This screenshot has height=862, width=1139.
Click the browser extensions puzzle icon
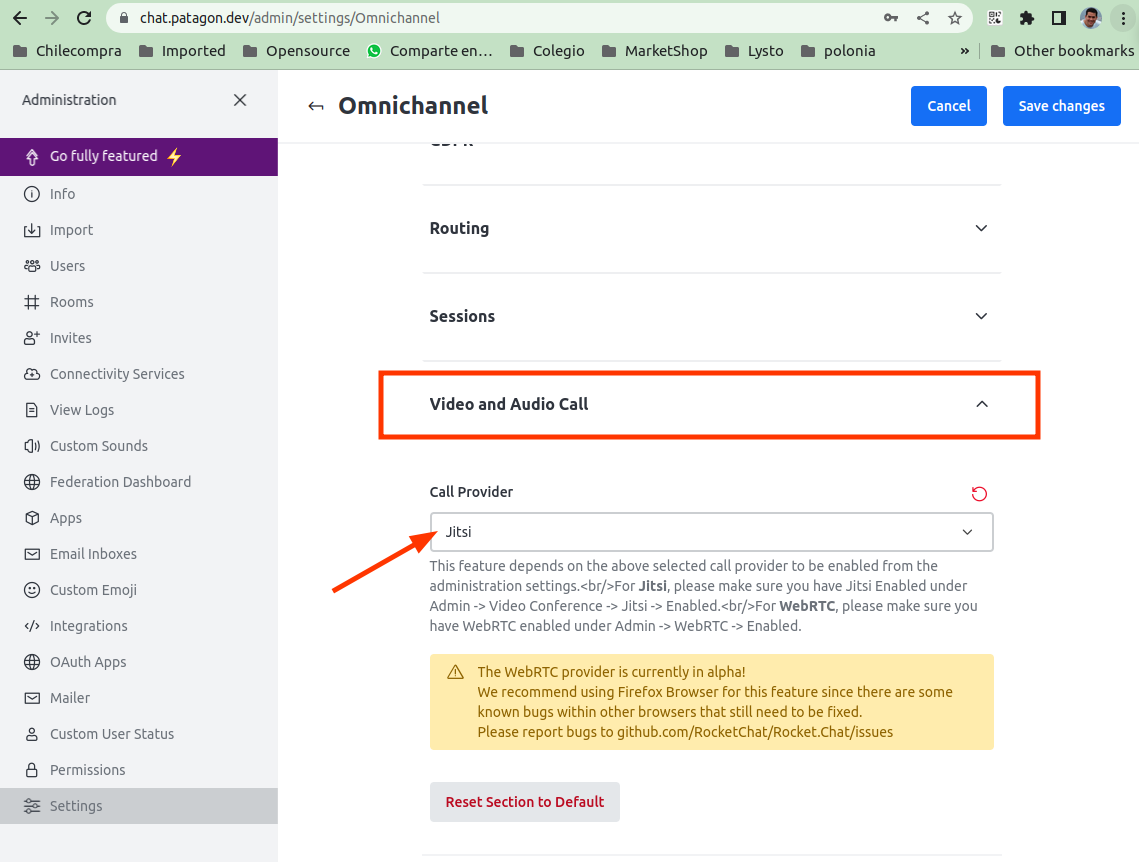coord(1026,18)
